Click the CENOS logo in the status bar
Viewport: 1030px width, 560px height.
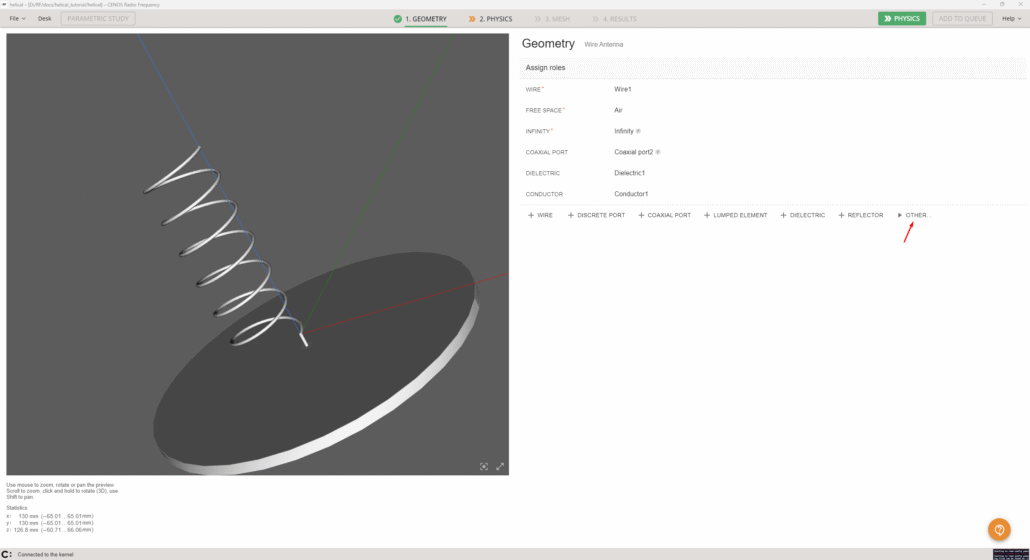click(7, 554)
